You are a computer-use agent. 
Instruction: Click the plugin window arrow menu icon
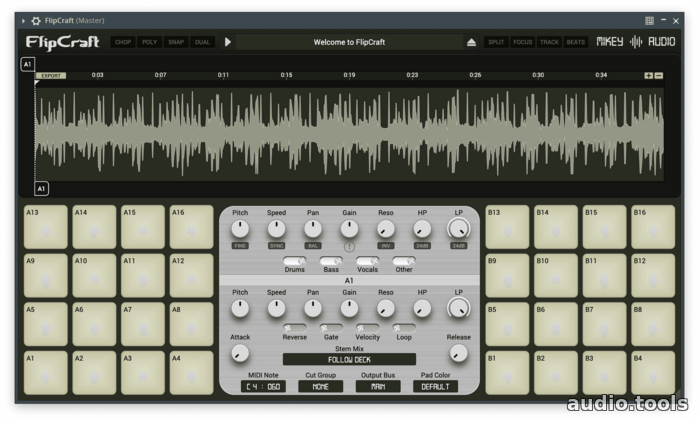pyautogui.click(x=24, y=20)
